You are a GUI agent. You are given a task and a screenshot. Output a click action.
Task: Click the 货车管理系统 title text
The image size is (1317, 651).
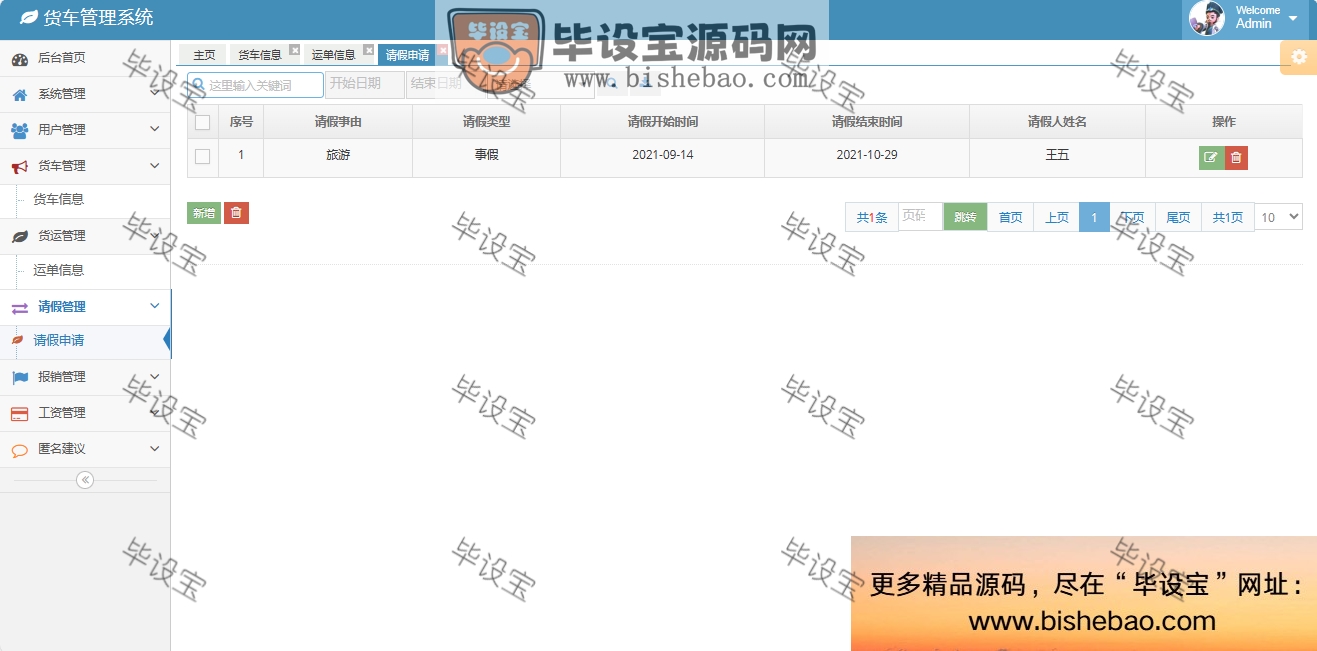tap(99, 18)
